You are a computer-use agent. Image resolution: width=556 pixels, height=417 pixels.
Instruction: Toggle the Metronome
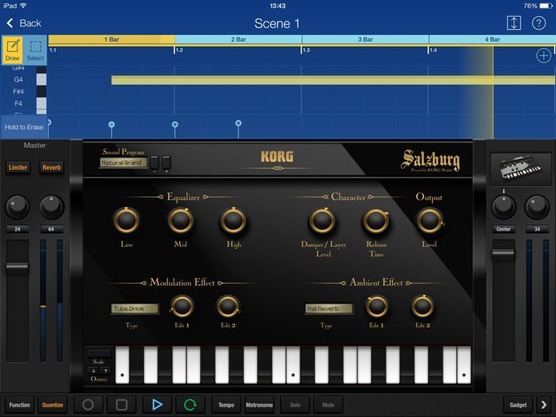coord(259,405)
